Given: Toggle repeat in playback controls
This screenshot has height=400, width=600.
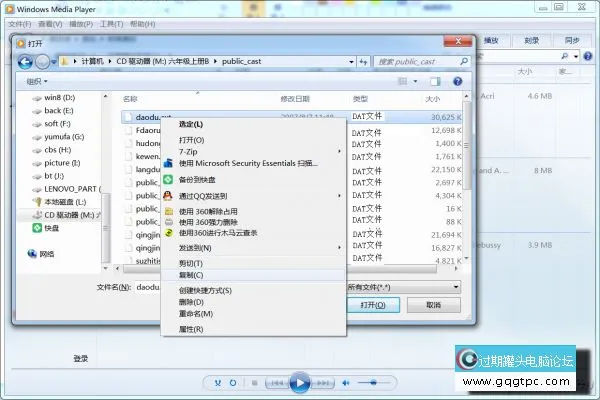Looking at the screenshot, I should (233, 382).
